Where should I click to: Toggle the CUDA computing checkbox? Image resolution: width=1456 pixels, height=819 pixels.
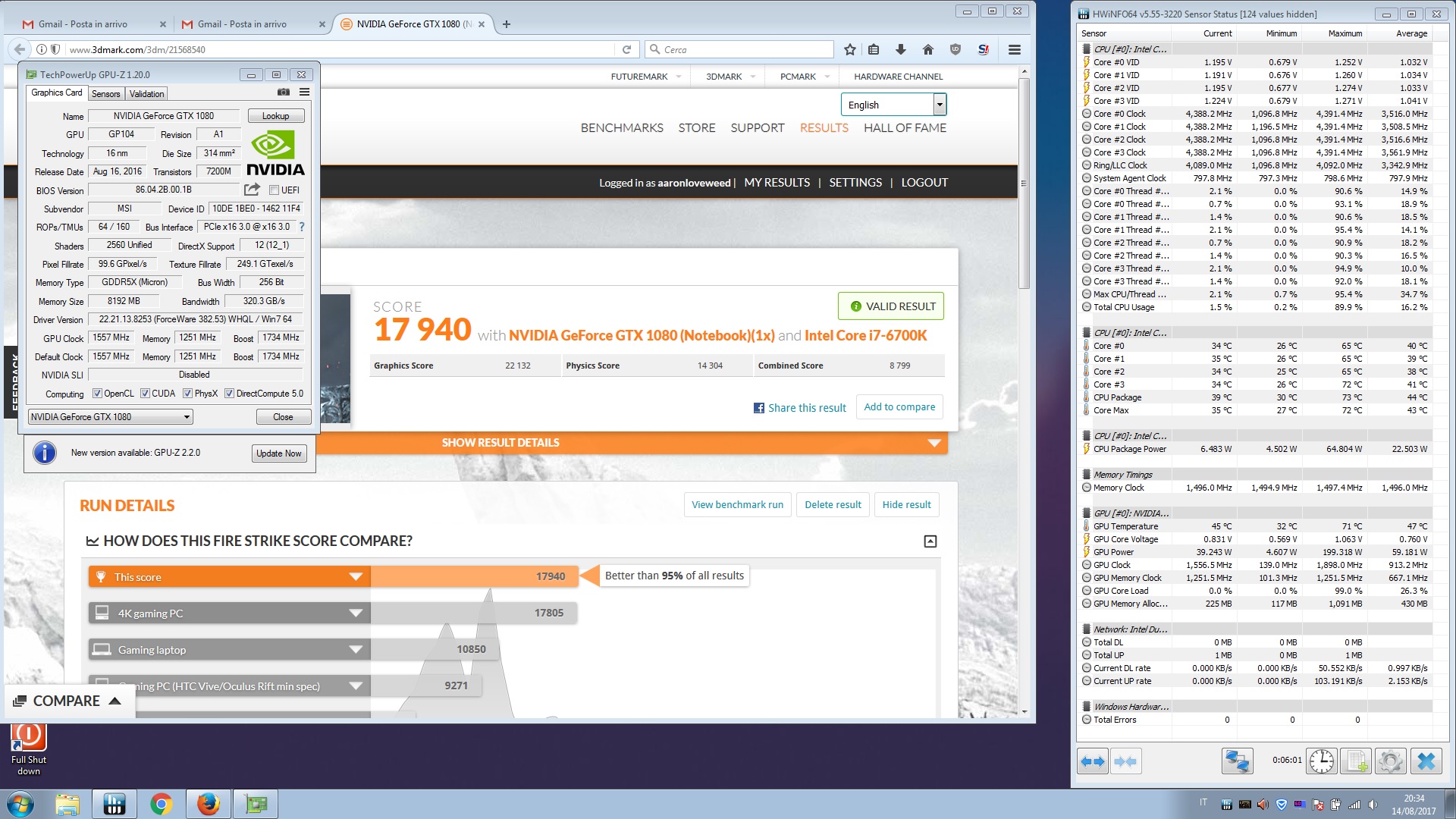(x=145, y=393)
